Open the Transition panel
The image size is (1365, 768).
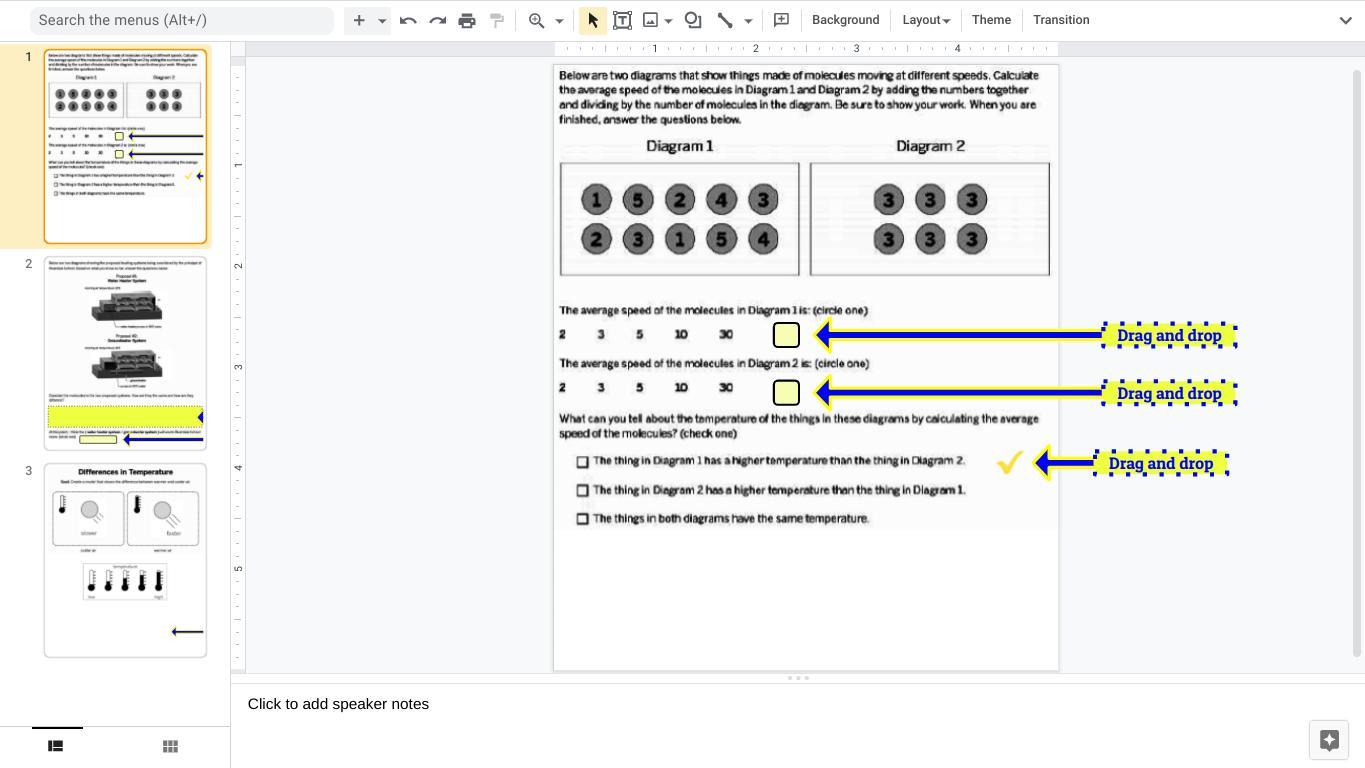[1061, 20]
